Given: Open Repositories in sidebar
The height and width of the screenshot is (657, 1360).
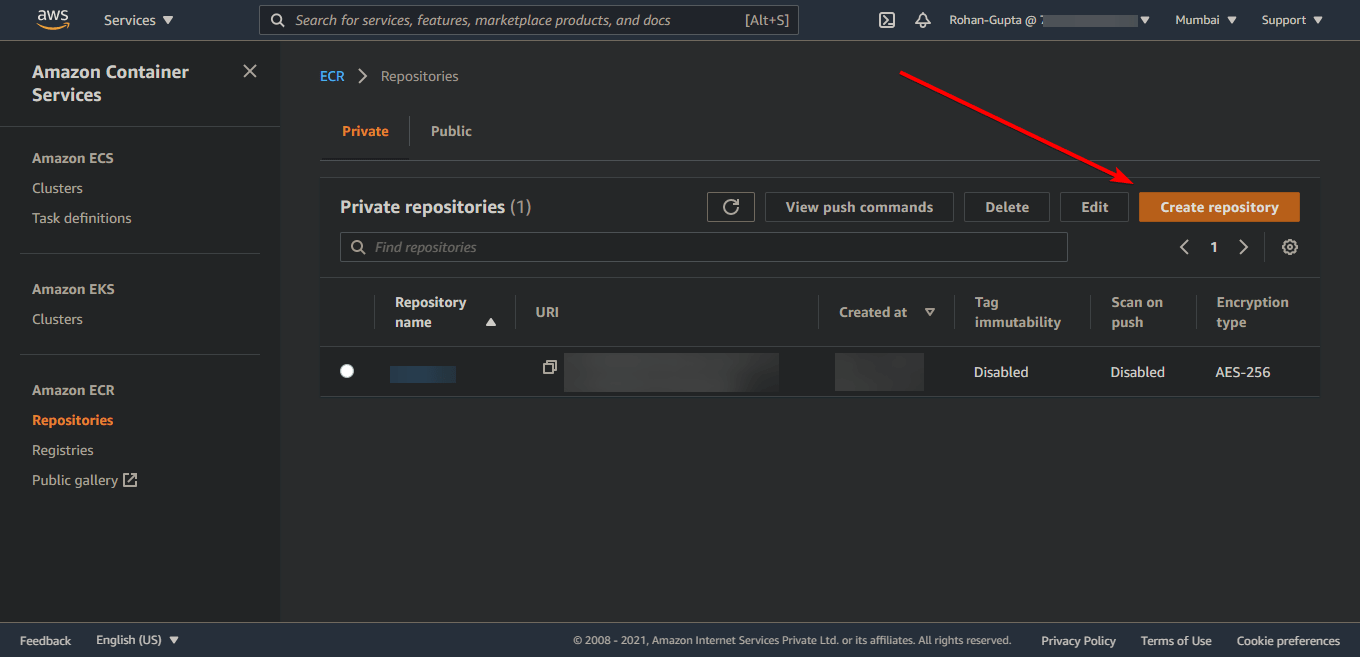Looking at the screenshot, I should [x=72, y=420].
